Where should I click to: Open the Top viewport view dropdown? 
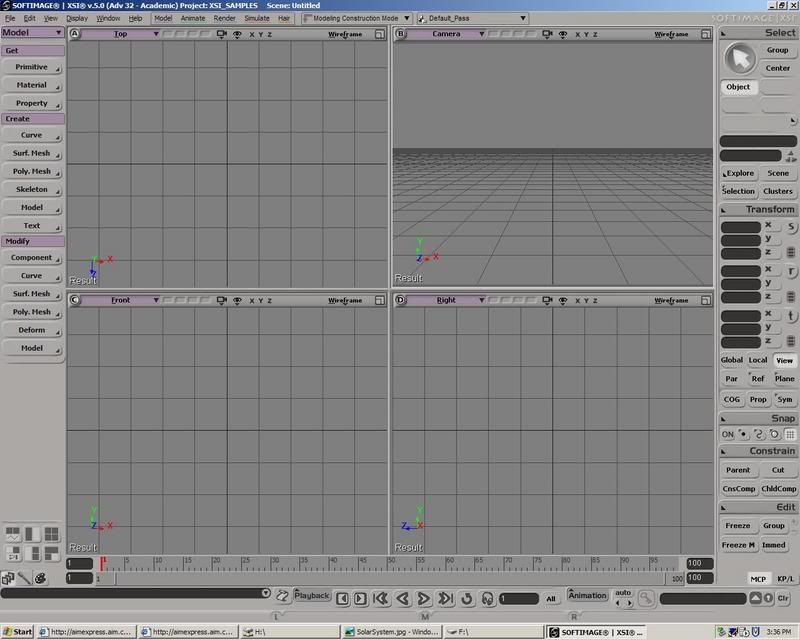click(x=120, y=34)
